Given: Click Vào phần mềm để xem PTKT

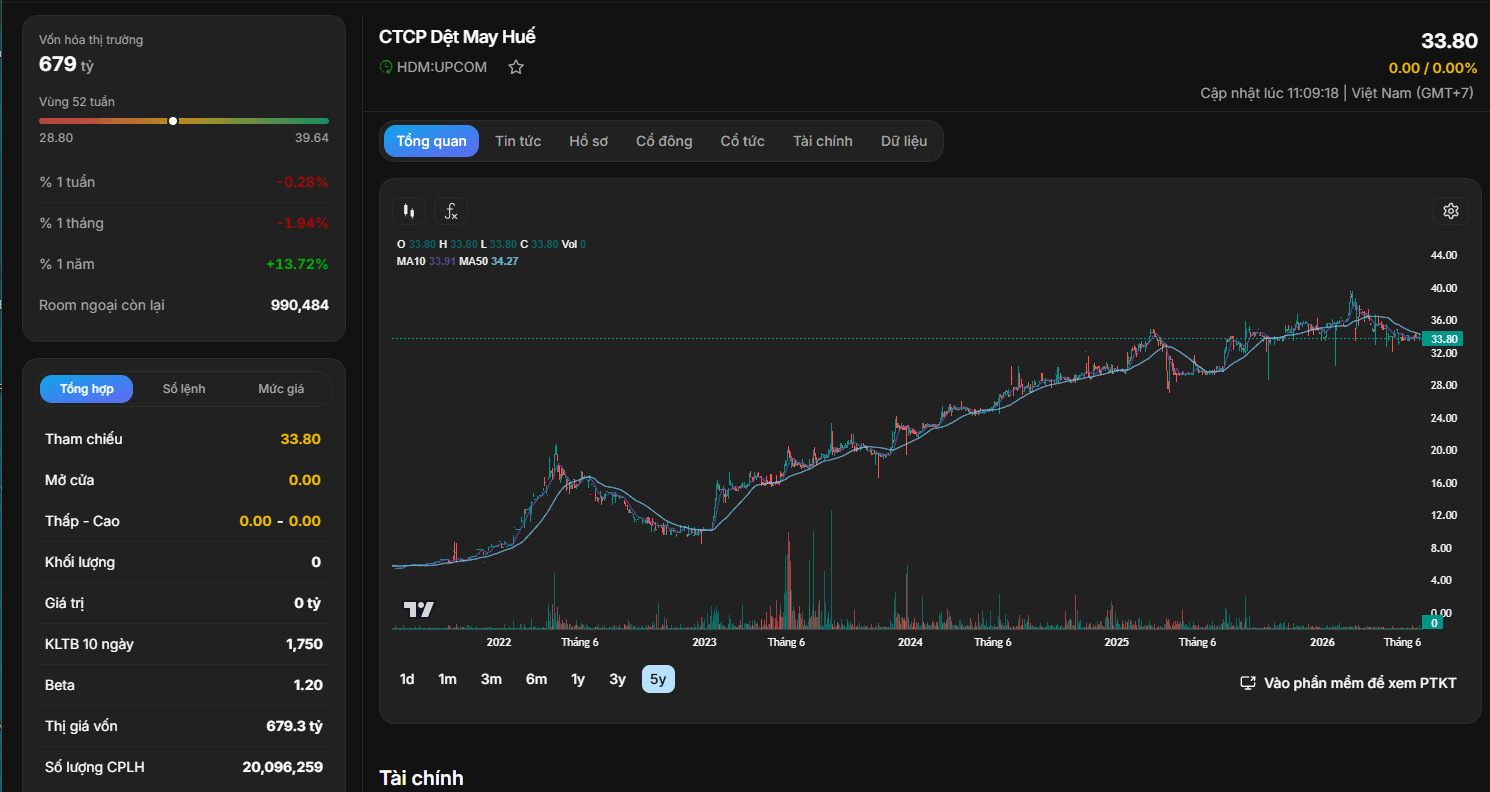Looking at the screenshot, I should tap(1360, 683).
